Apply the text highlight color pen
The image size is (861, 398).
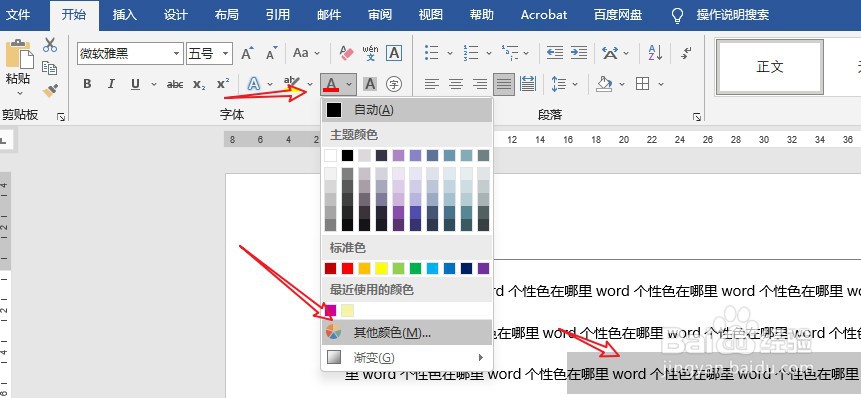coord(292,83)
